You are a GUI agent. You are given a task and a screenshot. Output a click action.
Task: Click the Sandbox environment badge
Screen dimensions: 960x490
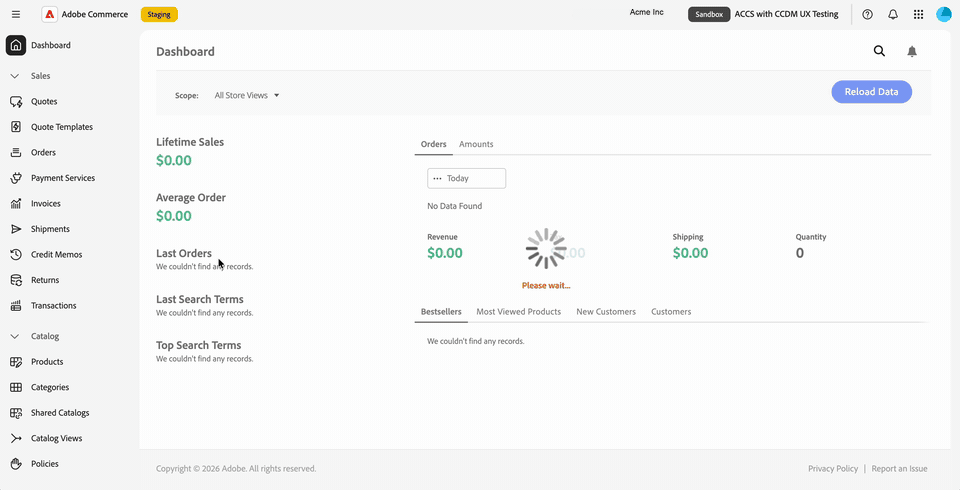point(709,14)
